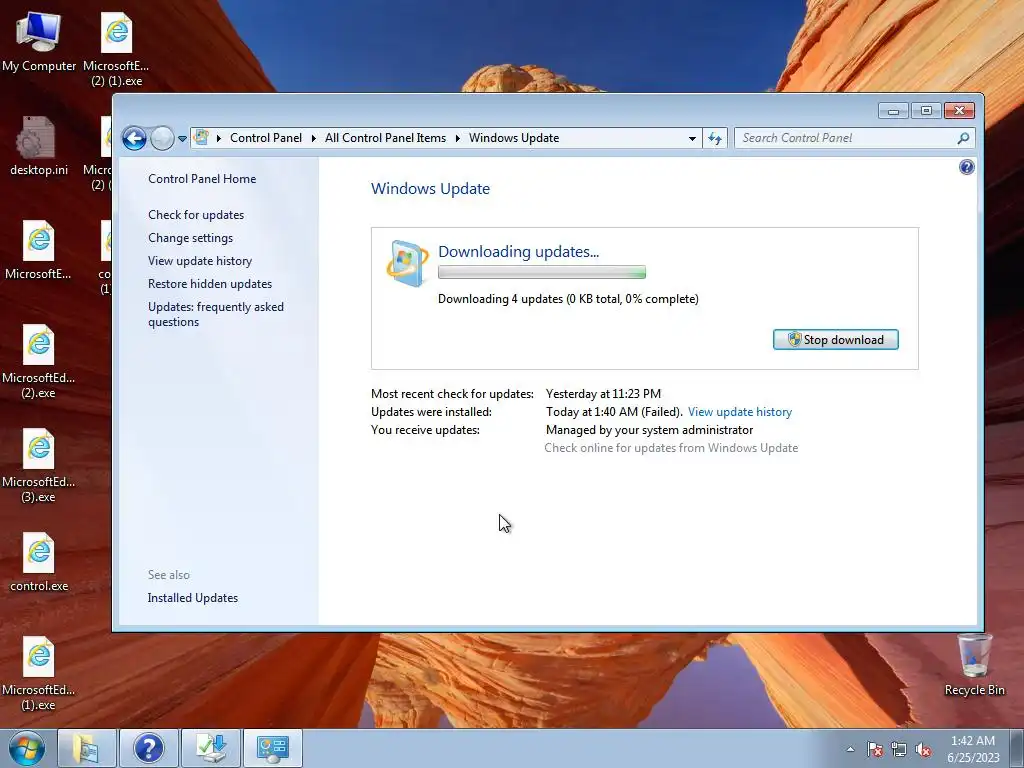
Task: Click the Control Panel taskbar button
Action: [x=272, y=748]
